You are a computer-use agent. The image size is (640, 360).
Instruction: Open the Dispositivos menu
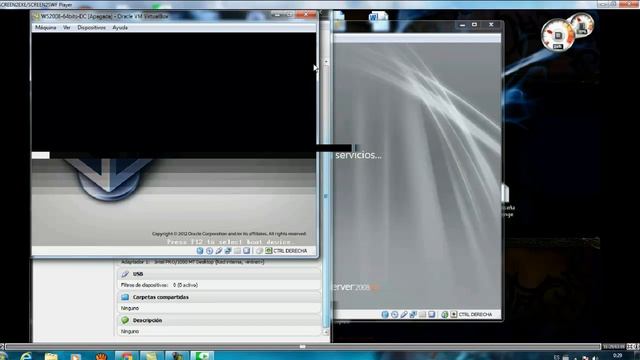click(91, 28)
